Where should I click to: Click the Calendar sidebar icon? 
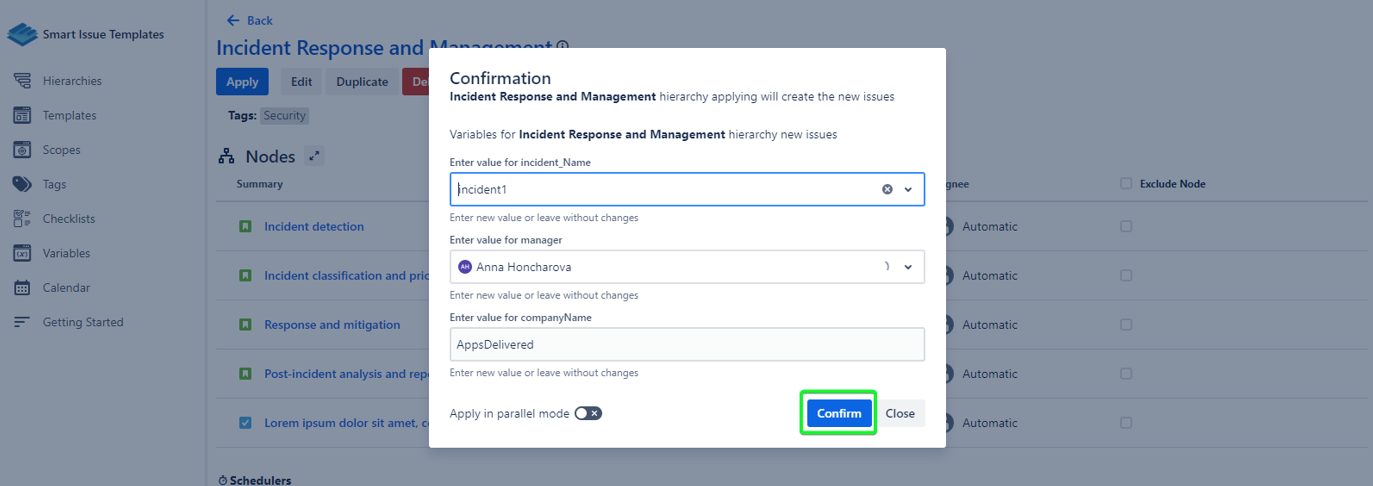click(x=22, y=288)
